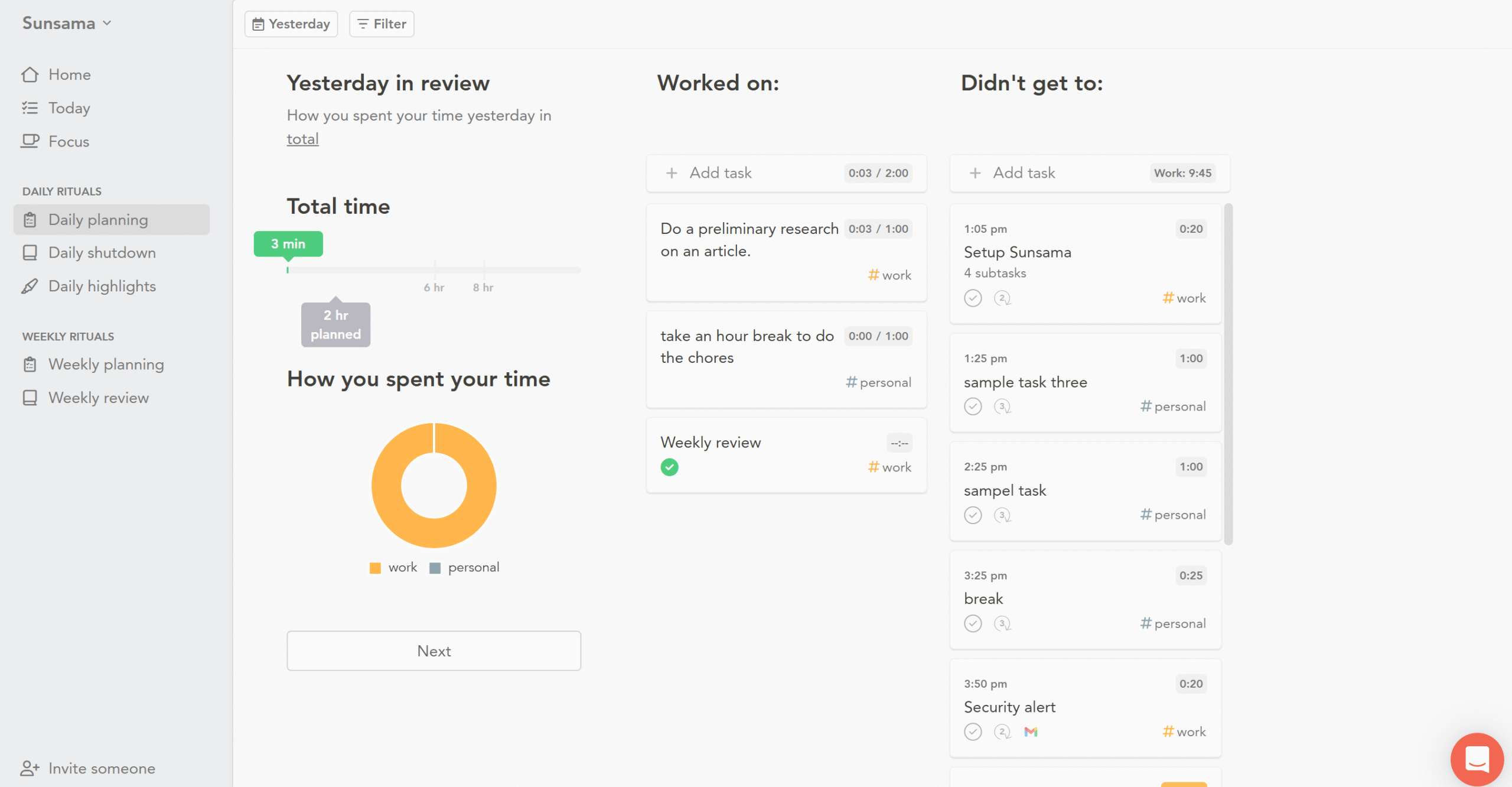The width and height of the screenshot is (1512, 787).
Task: Open the Filter options
Action: pyautogui.click(x=382, y=24)
